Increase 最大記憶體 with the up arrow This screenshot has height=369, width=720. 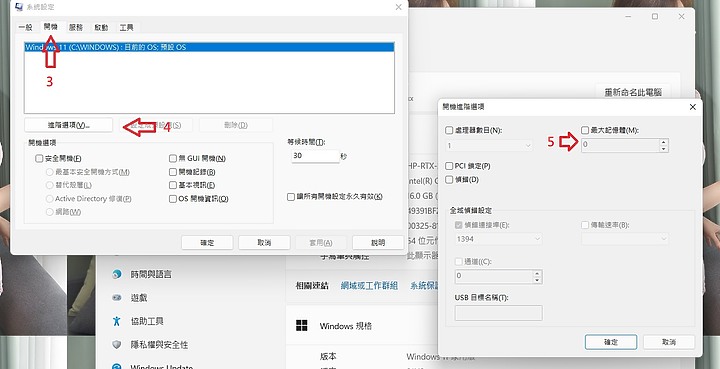tap(664, 142)
